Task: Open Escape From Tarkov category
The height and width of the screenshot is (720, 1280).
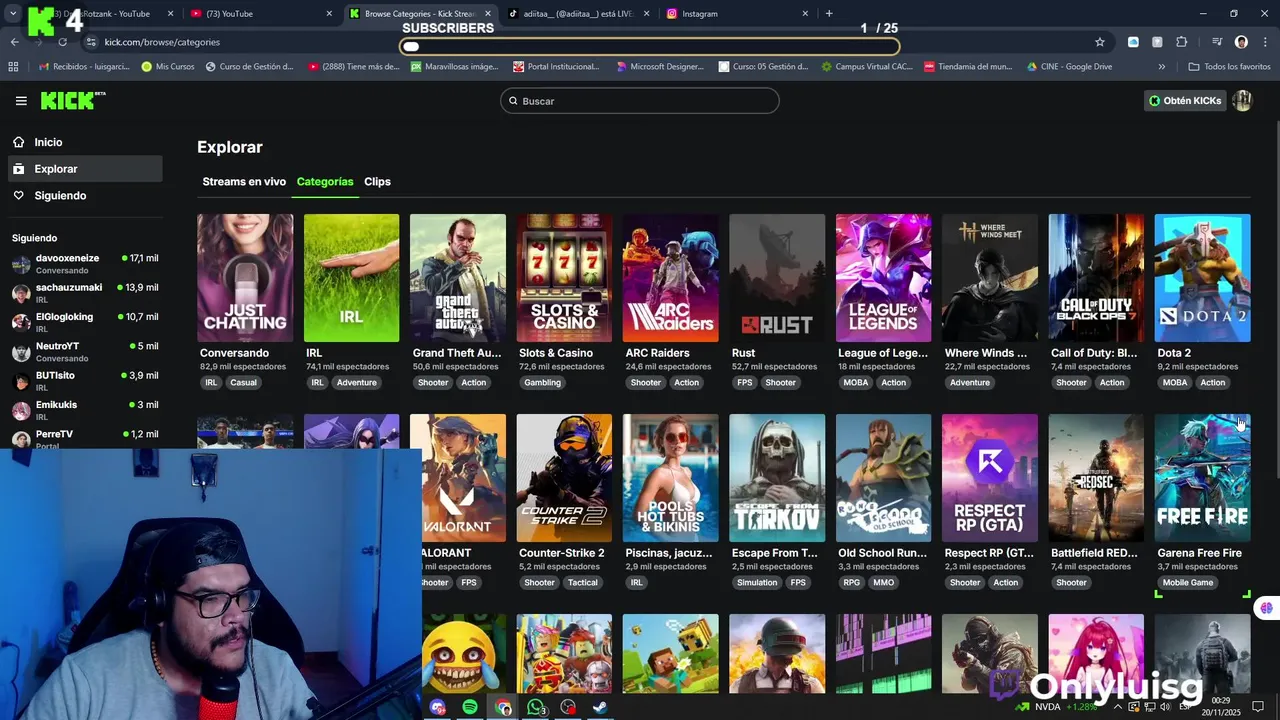Action: 777,478
